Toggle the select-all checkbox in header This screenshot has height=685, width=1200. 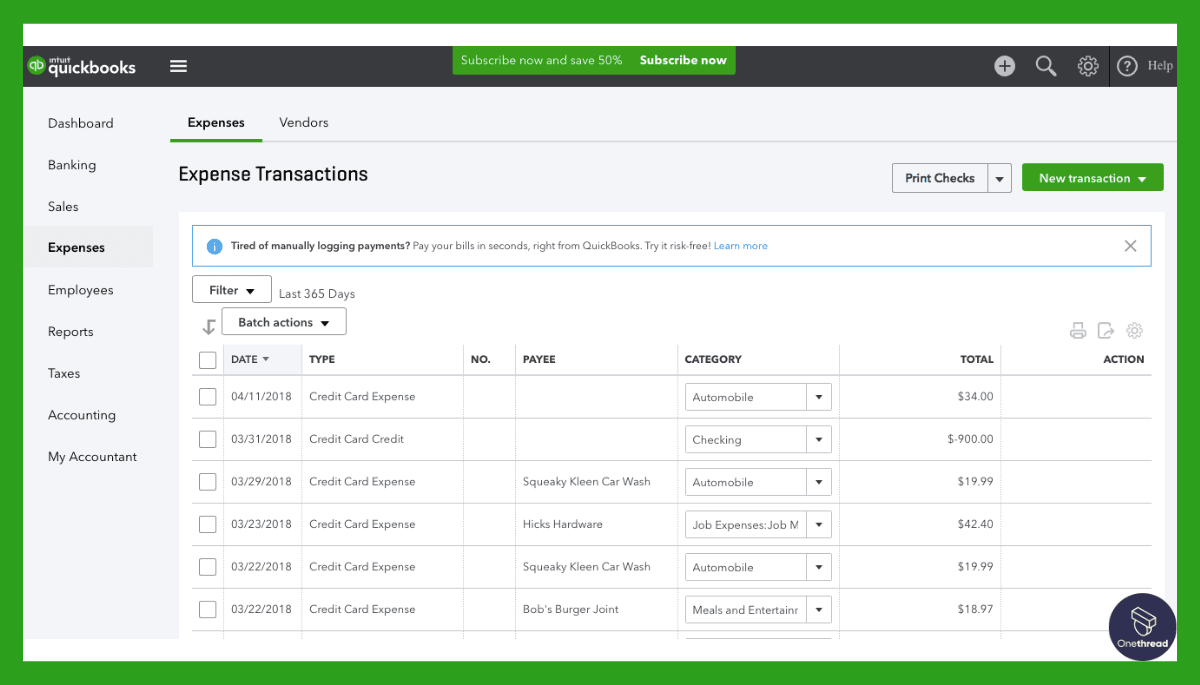coord(208,360)
